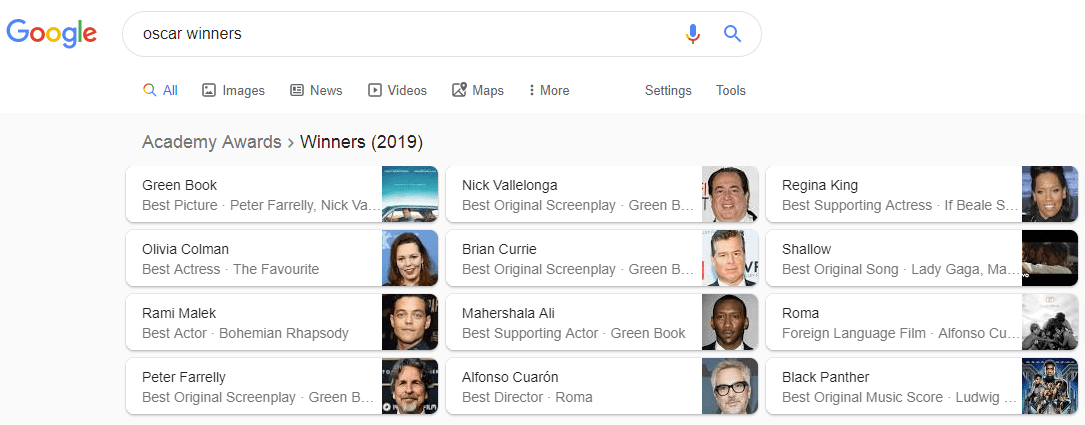Open the Green Book Best Picture card

point(282,194)
